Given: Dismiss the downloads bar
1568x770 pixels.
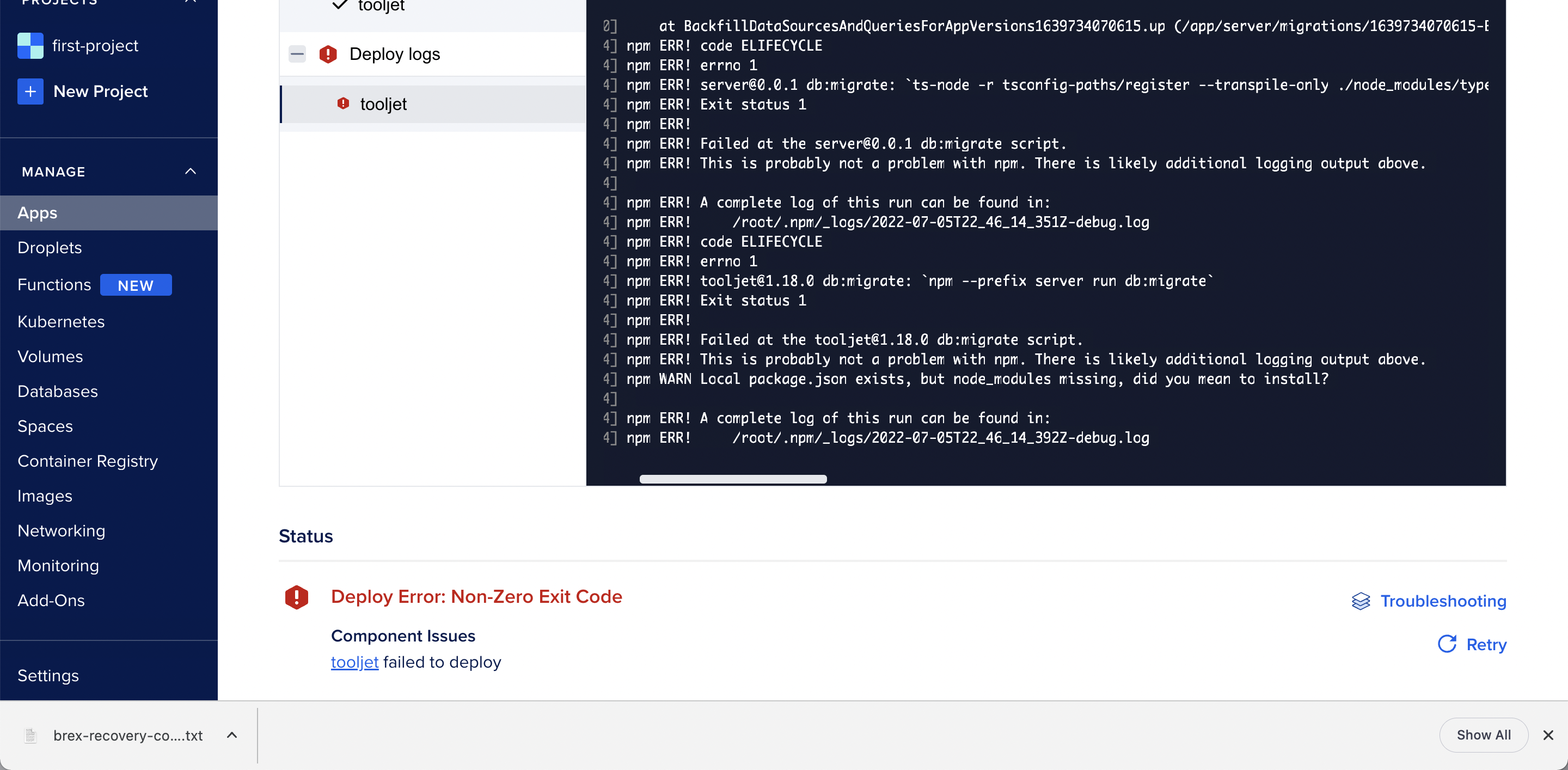Looking at the screenshot, I should 1549,735.
